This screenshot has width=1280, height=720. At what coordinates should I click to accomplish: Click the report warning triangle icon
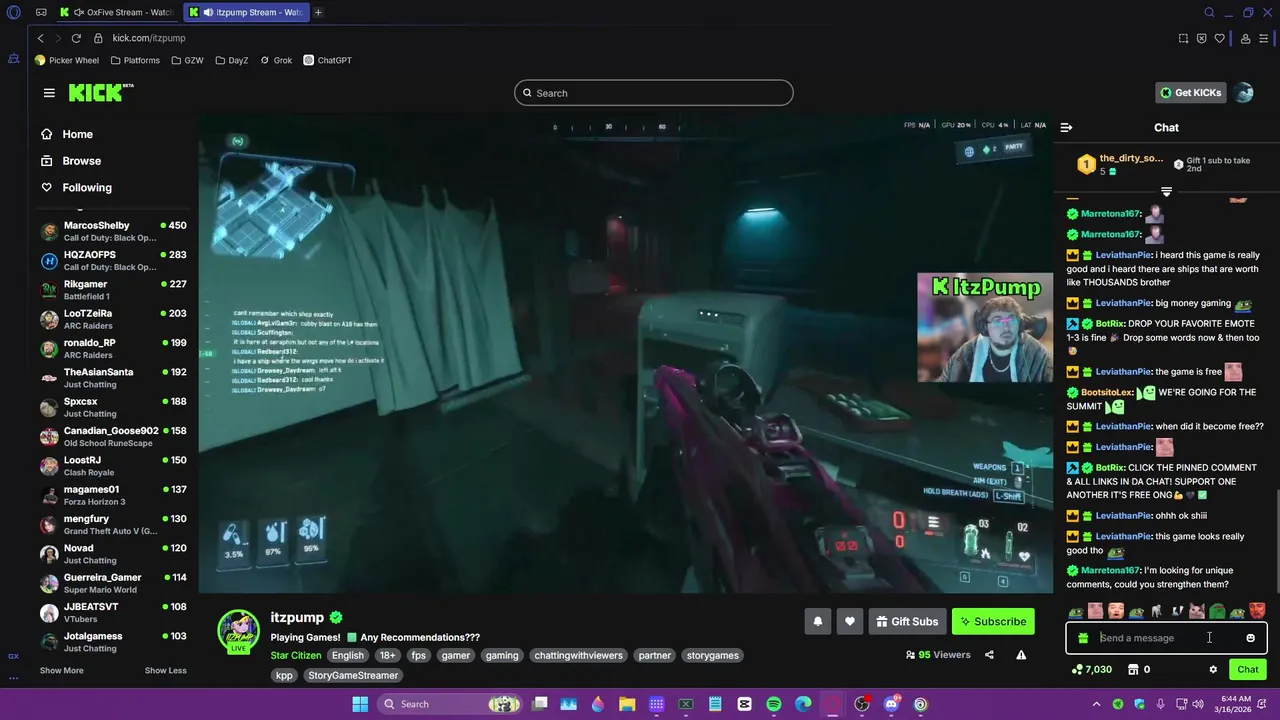(1021, 655)
